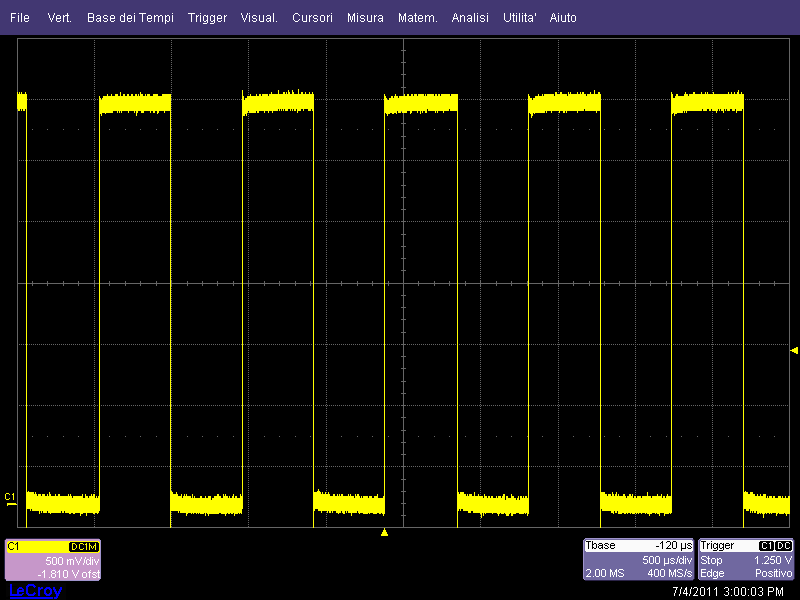Select the trigger time triangle below the grid
Screen dimensions: 800x600
point(385,533)
